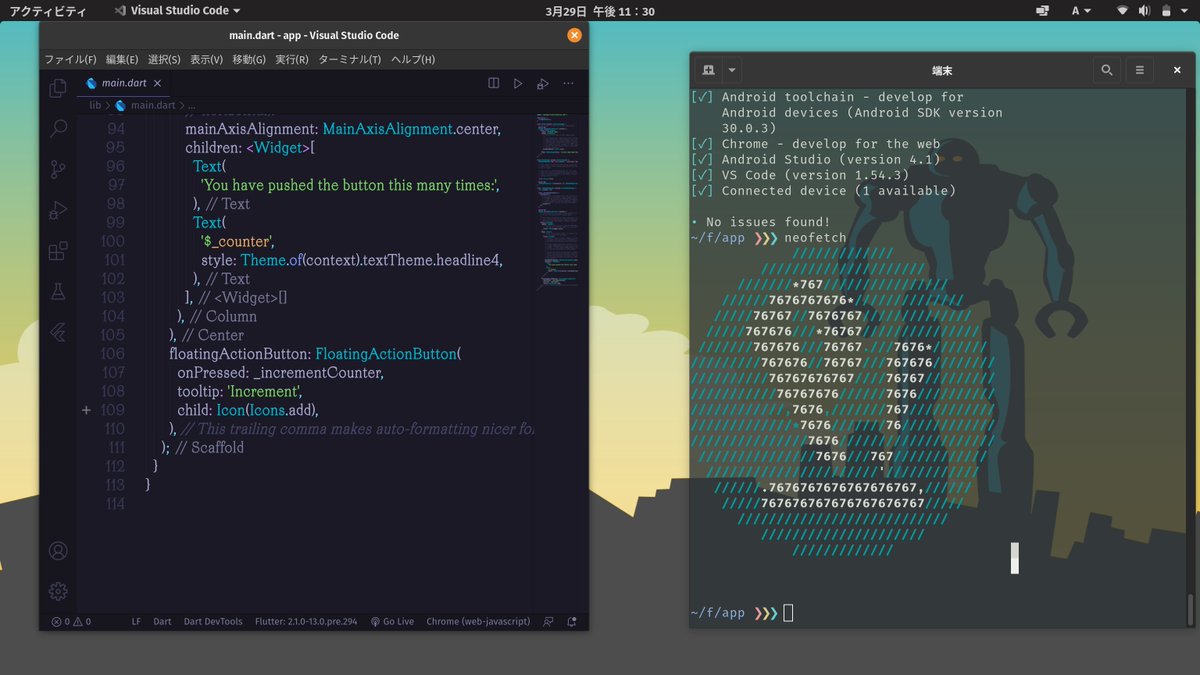Click _incrementCounter on line 107
Screen dimensions: 1200x675
pos(316,372)
